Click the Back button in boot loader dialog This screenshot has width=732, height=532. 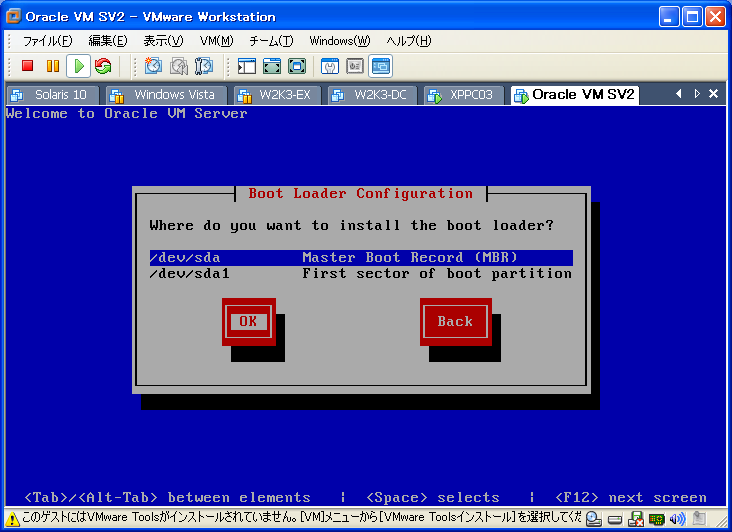pos(455,322)
